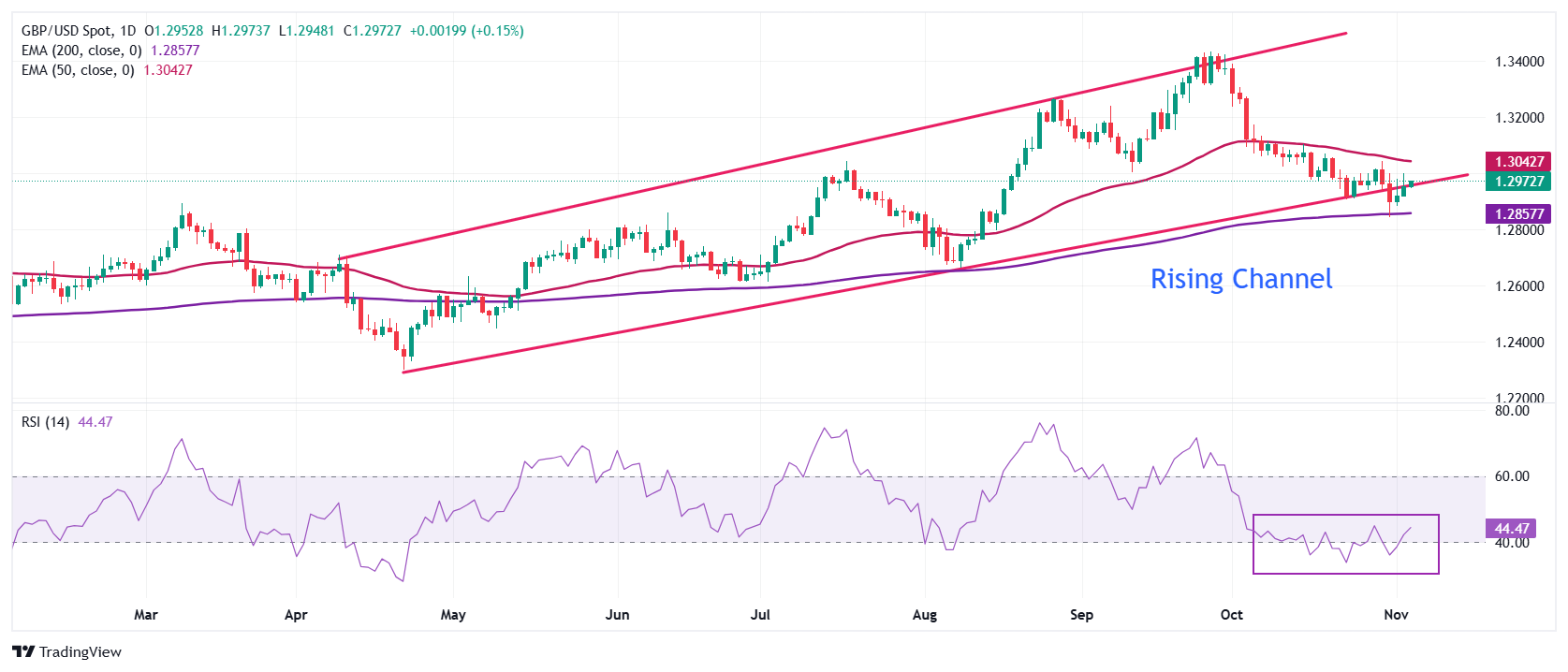Click the purple 1.28577 price tag
This screenshot has width=1568, height=672.
click(1518, 214)
